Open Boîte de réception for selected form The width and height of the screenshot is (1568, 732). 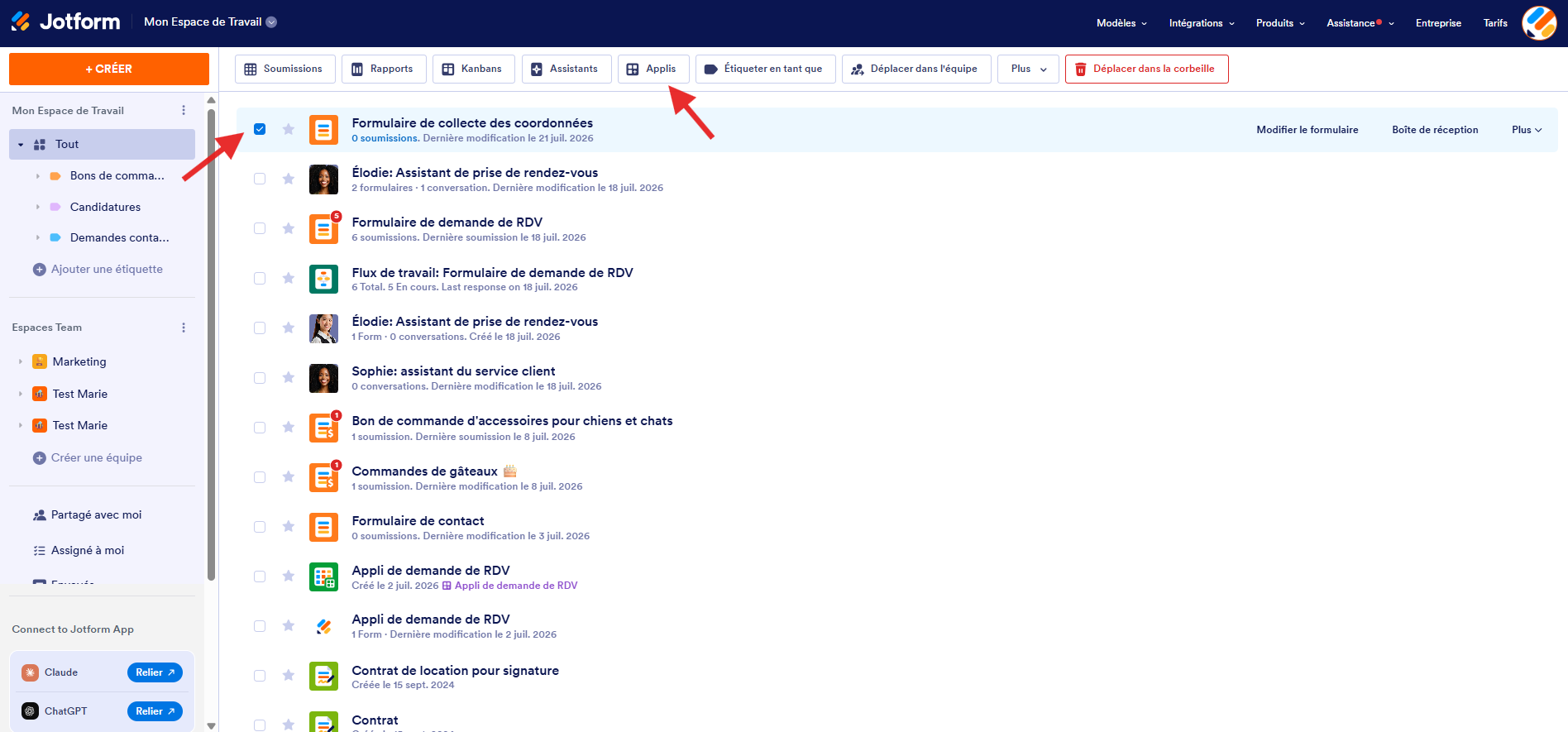pos(1435,130)
